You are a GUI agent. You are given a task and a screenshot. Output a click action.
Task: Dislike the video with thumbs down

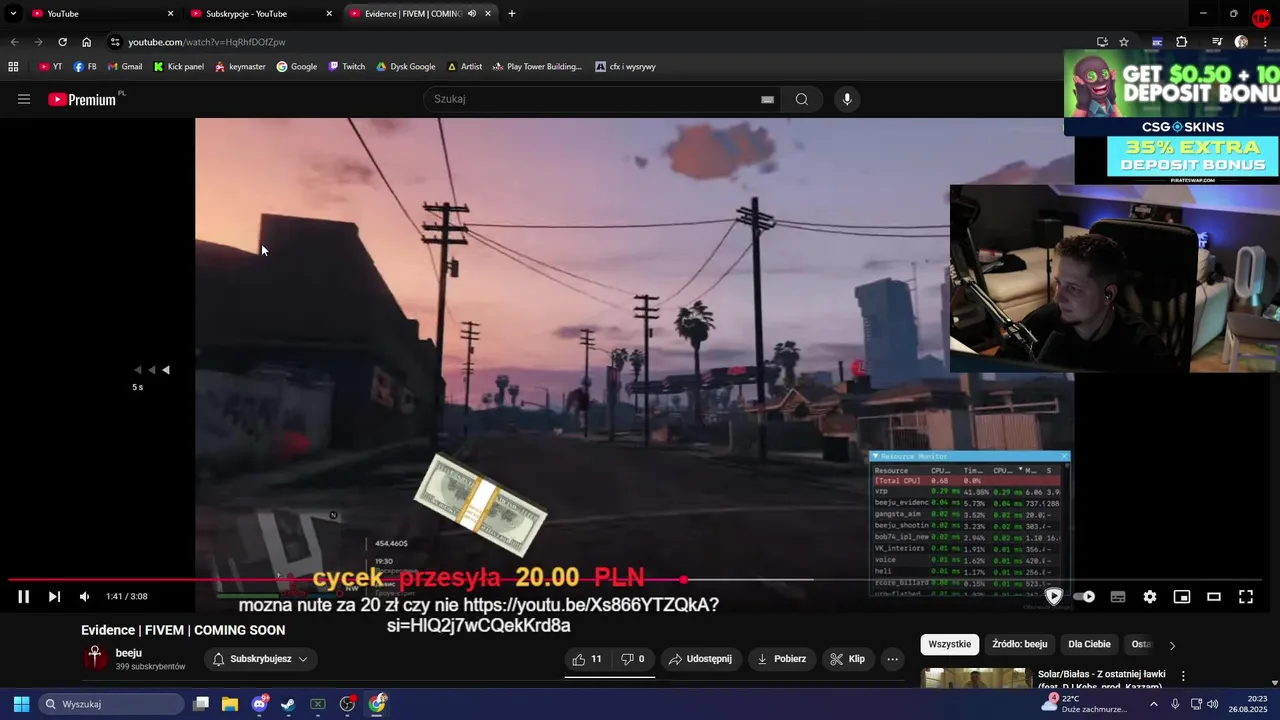coord(633,659)
